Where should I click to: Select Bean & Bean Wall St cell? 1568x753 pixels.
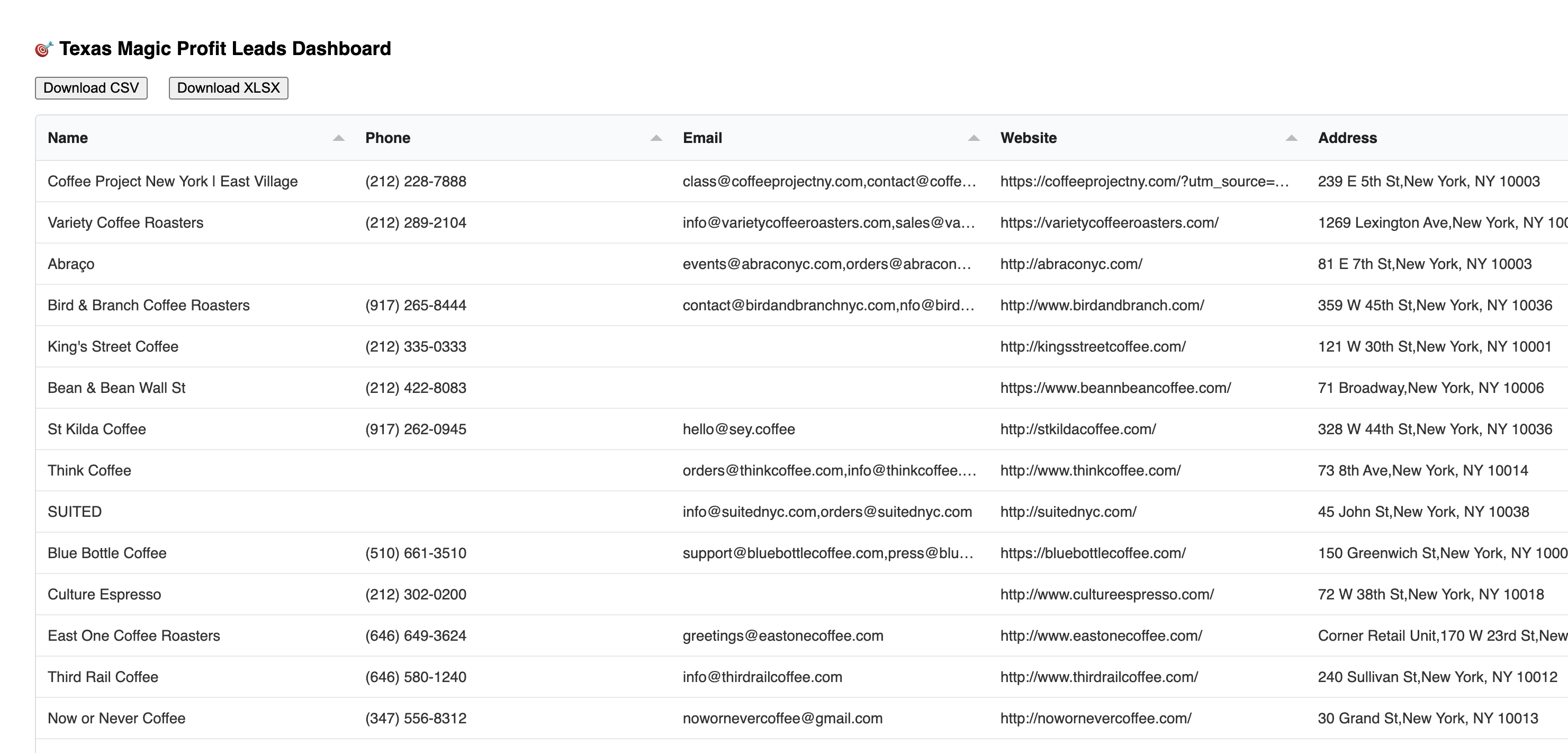pyautogui.click(x=194, y=388)
